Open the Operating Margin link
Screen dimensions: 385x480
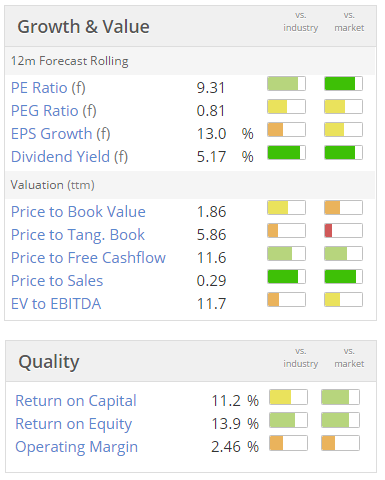click(x=77, y=447)
